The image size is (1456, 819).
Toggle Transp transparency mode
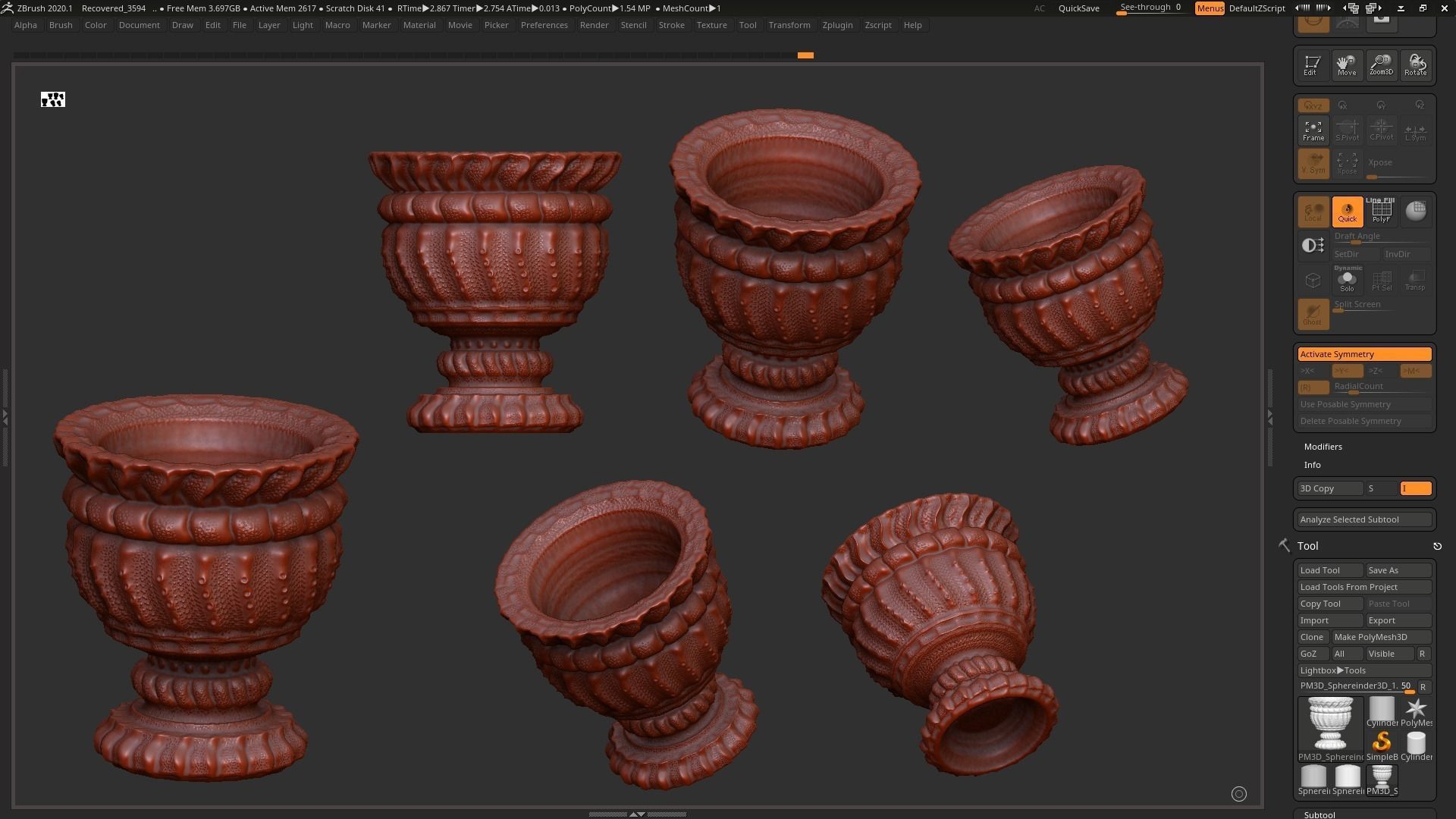click(x=1415, y=280)
